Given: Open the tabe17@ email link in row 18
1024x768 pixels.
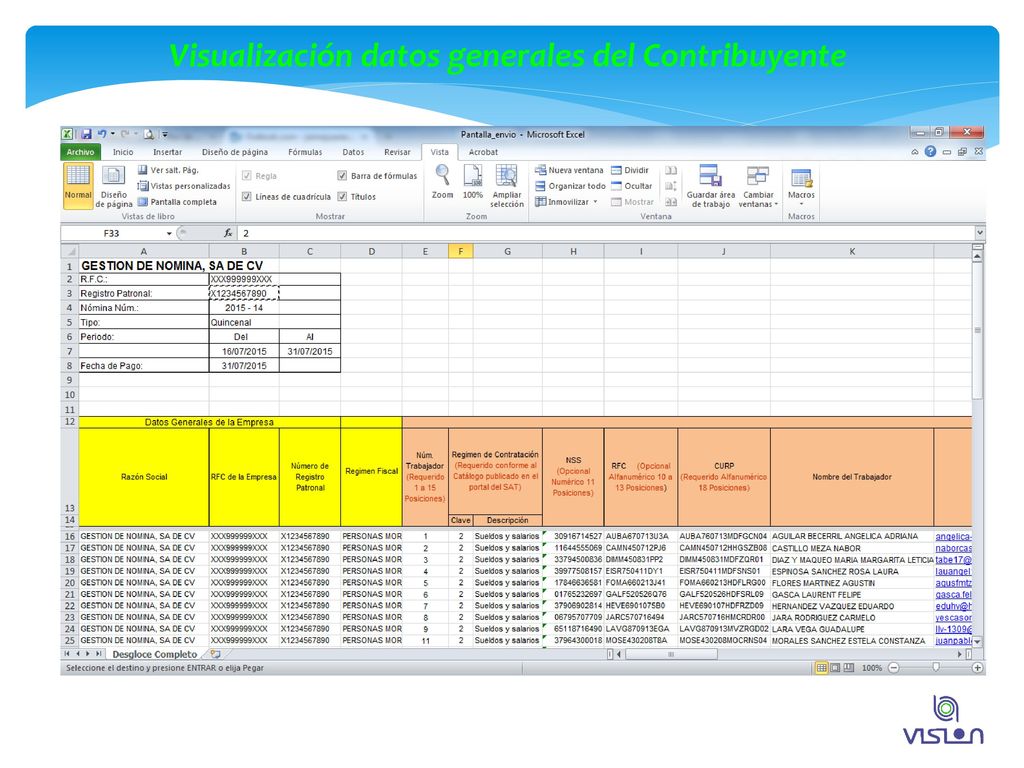Looking at the screenshot, I should (x=953, y=560).
